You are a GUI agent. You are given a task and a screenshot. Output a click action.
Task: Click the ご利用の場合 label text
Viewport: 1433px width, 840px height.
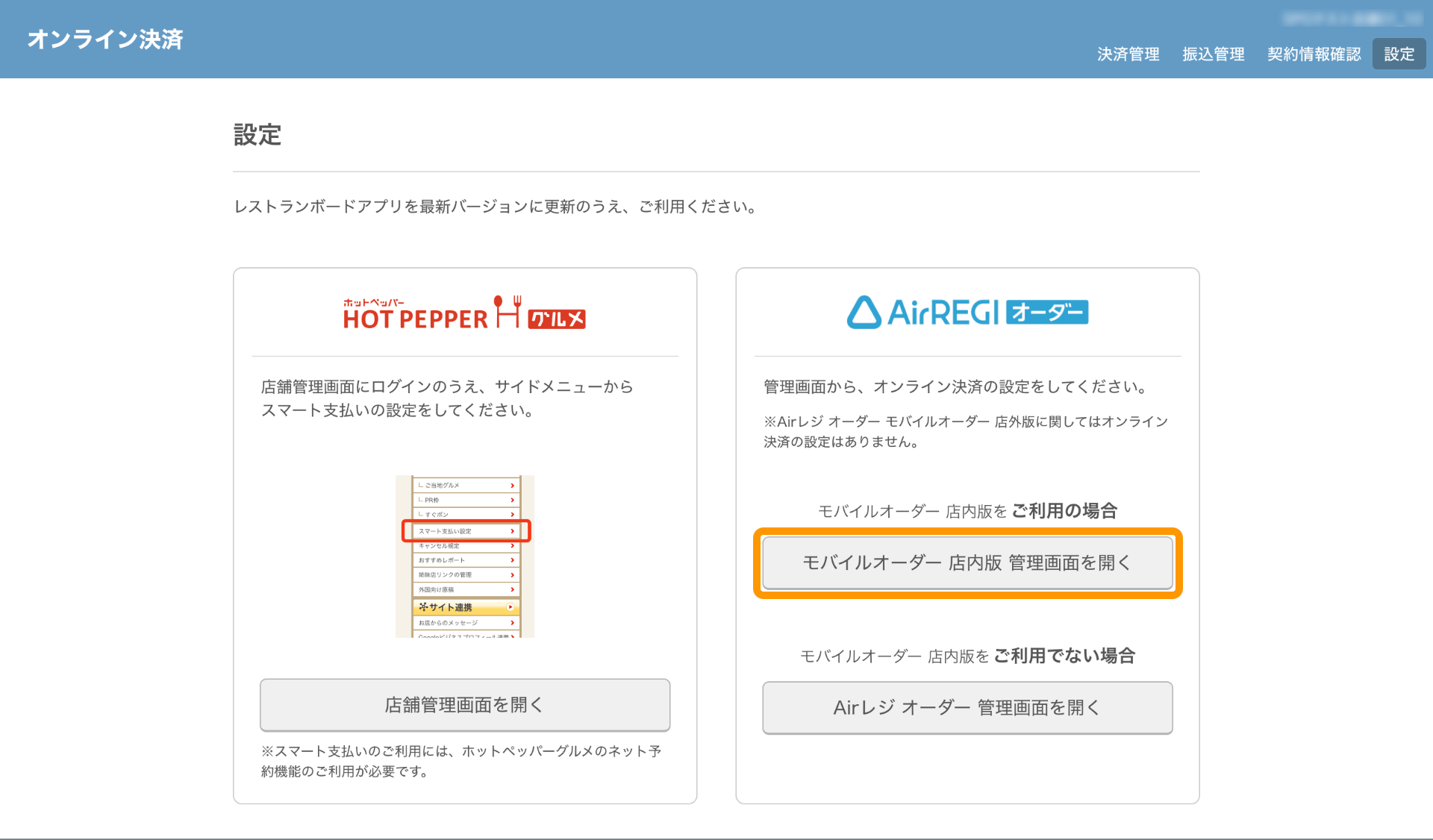click(x=1064, y=511)
